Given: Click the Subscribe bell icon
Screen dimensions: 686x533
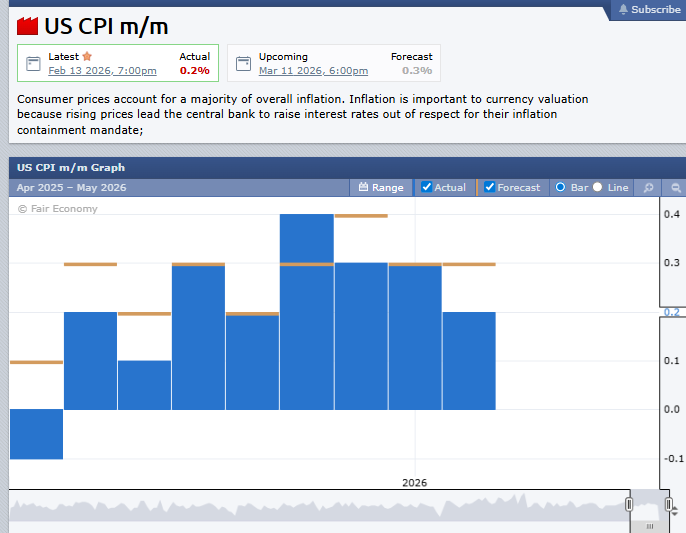Looking at the screenshot, I should tap(623, 9).
